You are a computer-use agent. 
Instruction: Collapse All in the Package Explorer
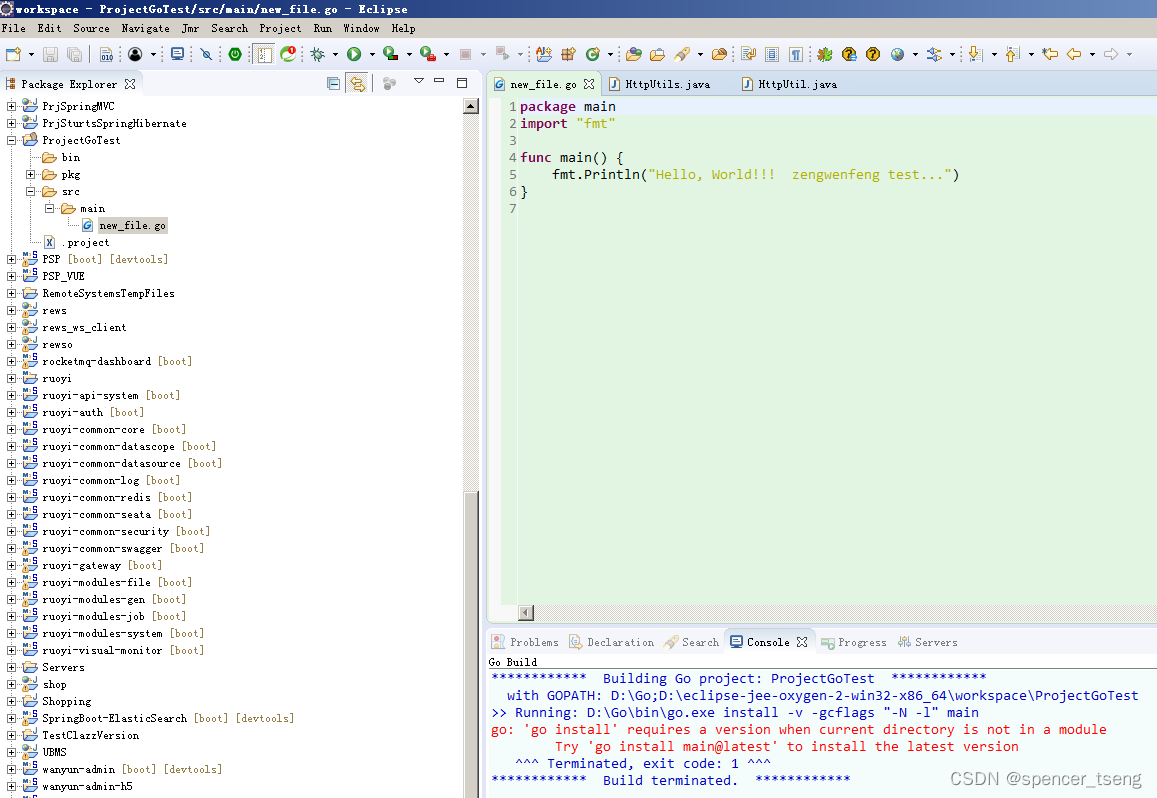pos(332,83)
